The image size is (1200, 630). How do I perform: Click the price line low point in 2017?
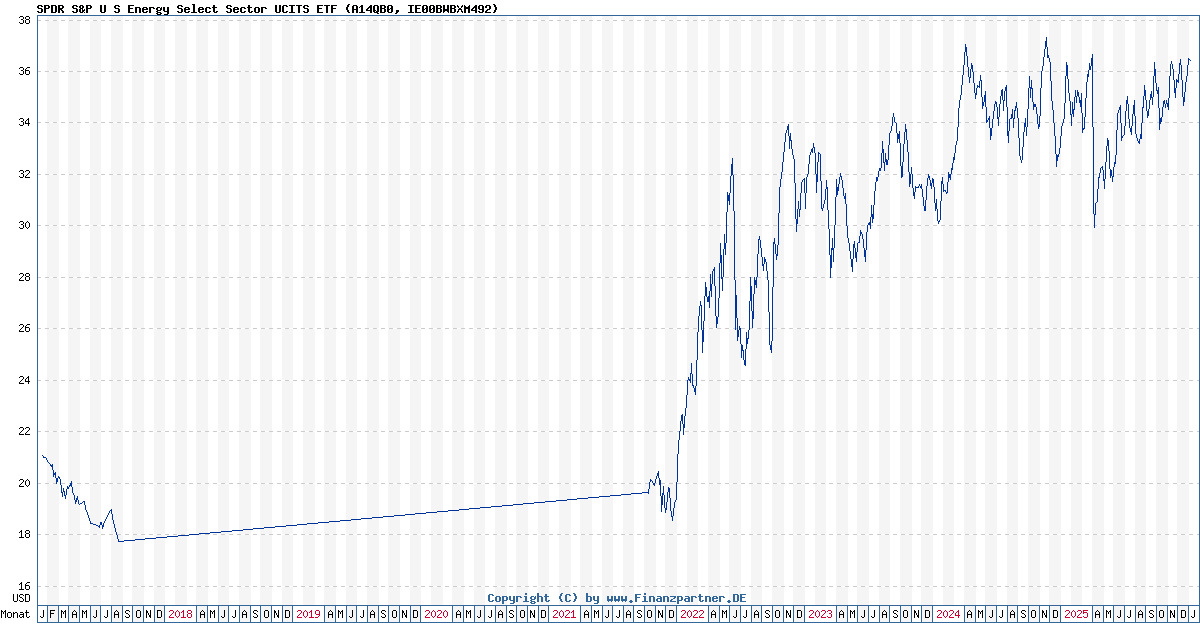118,540
